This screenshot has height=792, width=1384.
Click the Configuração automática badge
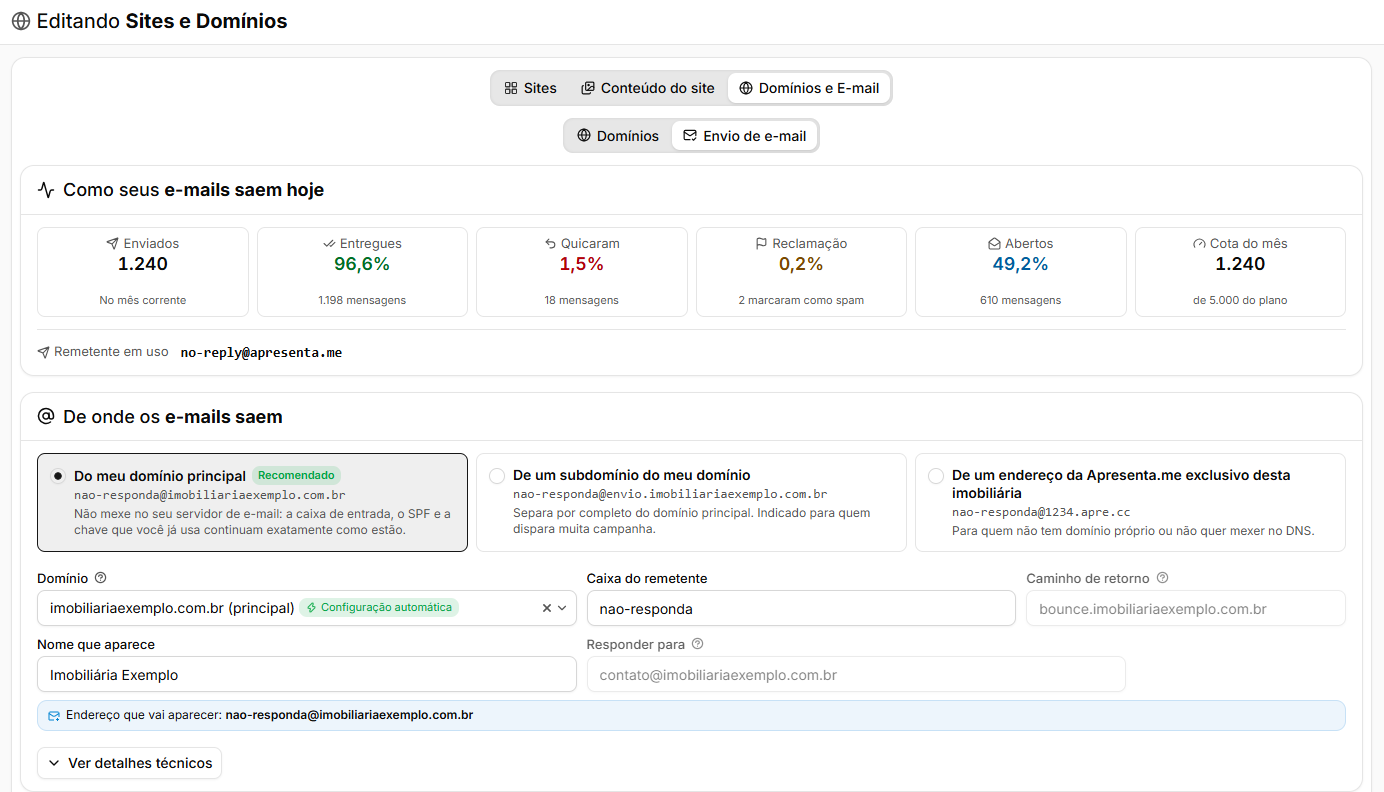click(x=379, y=607)
